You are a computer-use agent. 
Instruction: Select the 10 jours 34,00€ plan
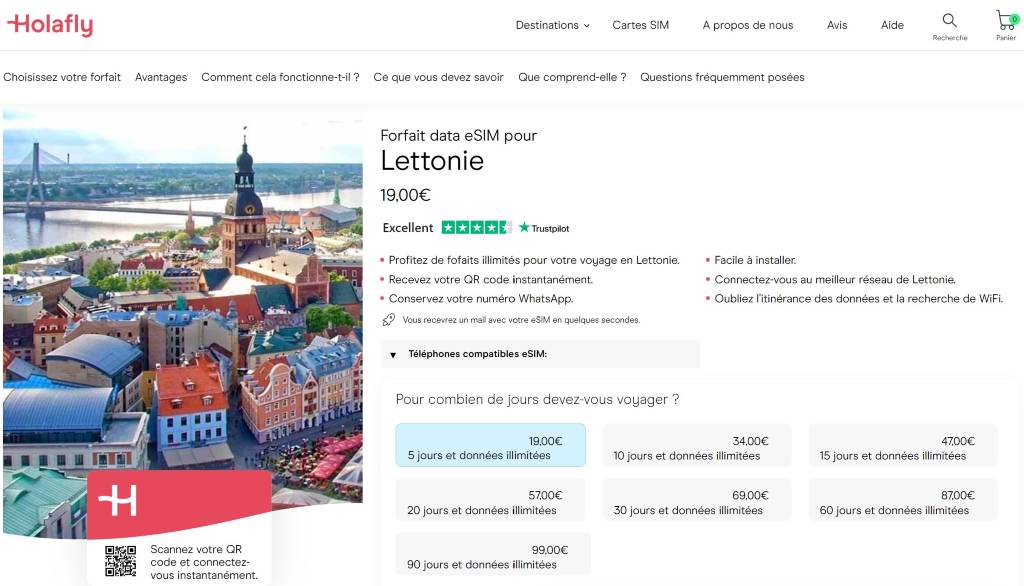697,446
